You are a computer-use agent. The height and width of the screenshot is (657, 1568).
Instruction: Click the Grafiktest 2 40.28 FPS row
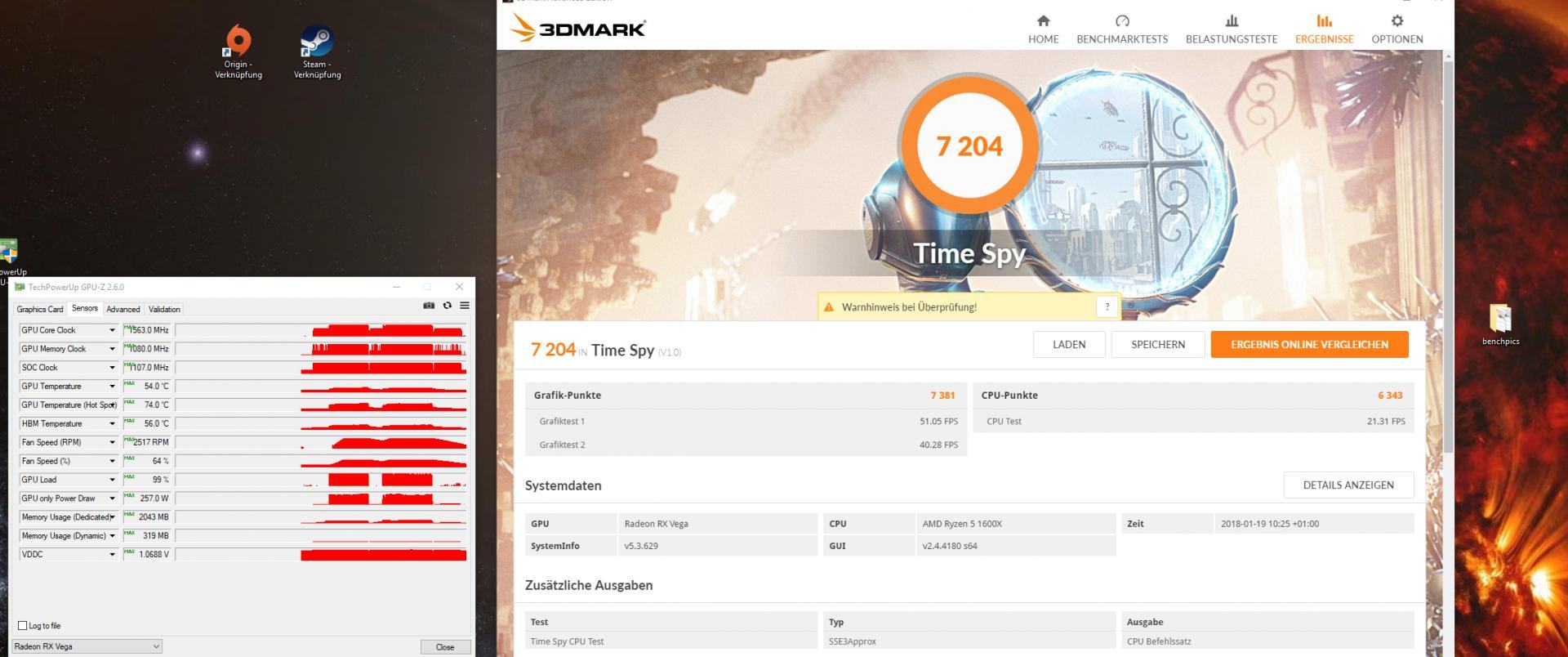pyautogui.click(x=746, y=445)
